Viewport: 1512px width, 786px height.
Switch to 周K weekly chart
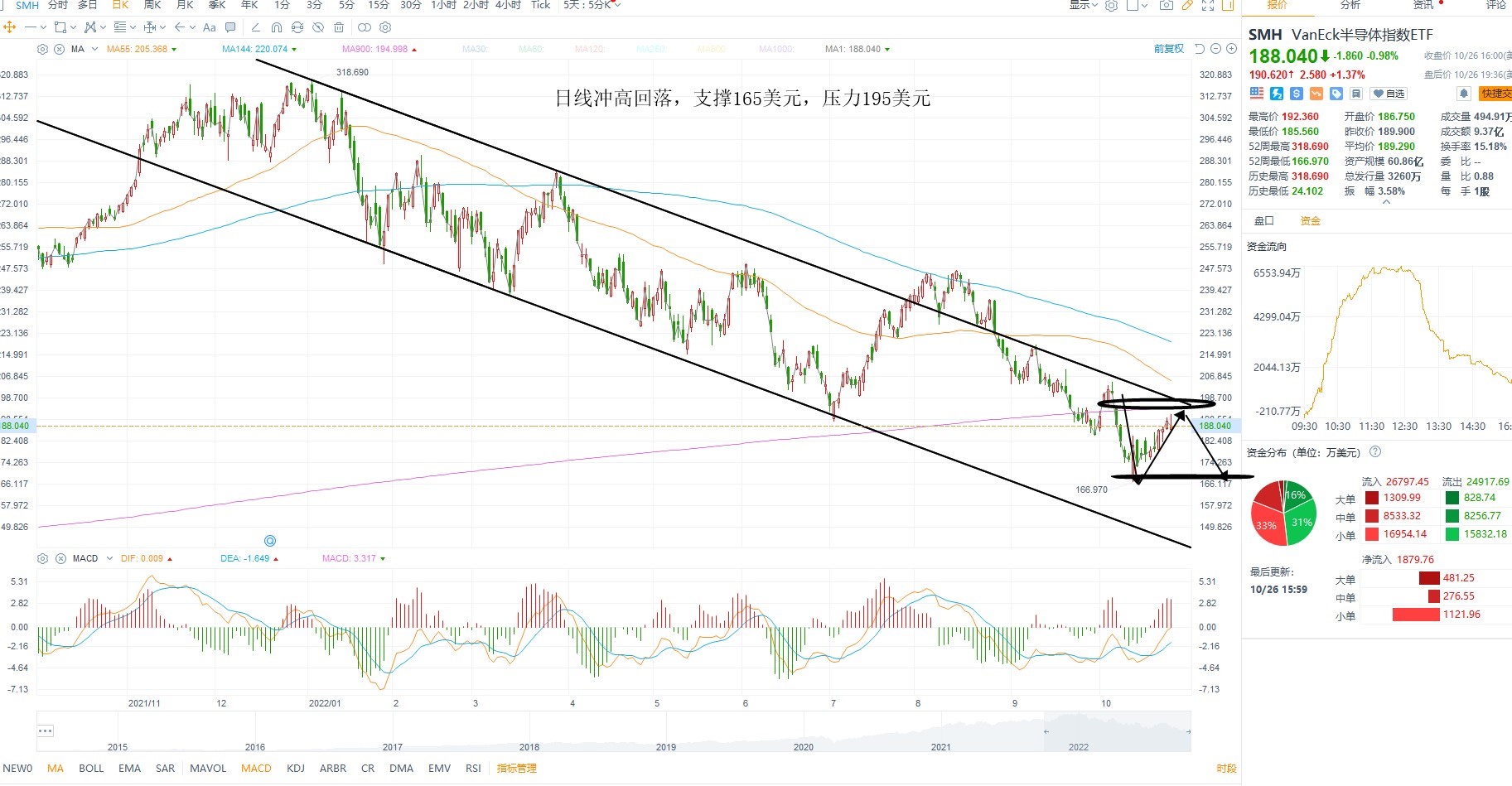point(152,5)
